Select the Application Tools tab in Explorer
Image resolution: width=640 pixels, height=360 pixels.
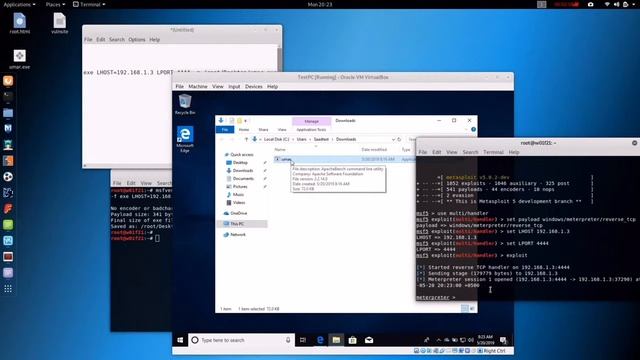(x=311, y=129)
